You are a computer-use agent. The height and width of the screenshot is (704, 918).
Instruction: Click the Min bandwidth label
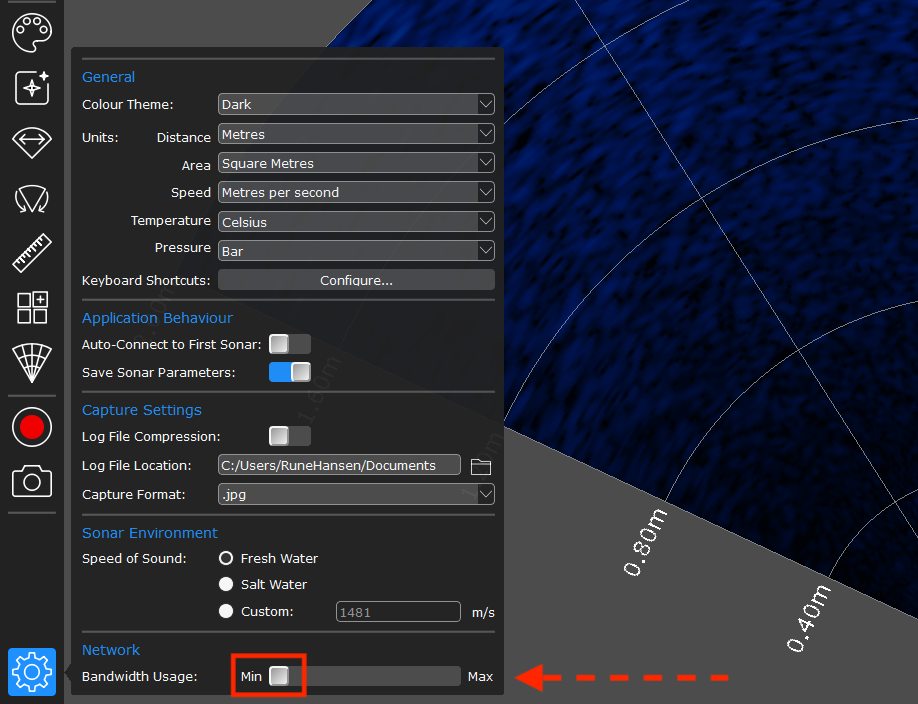pyautogui.click(x=251, y=676)
